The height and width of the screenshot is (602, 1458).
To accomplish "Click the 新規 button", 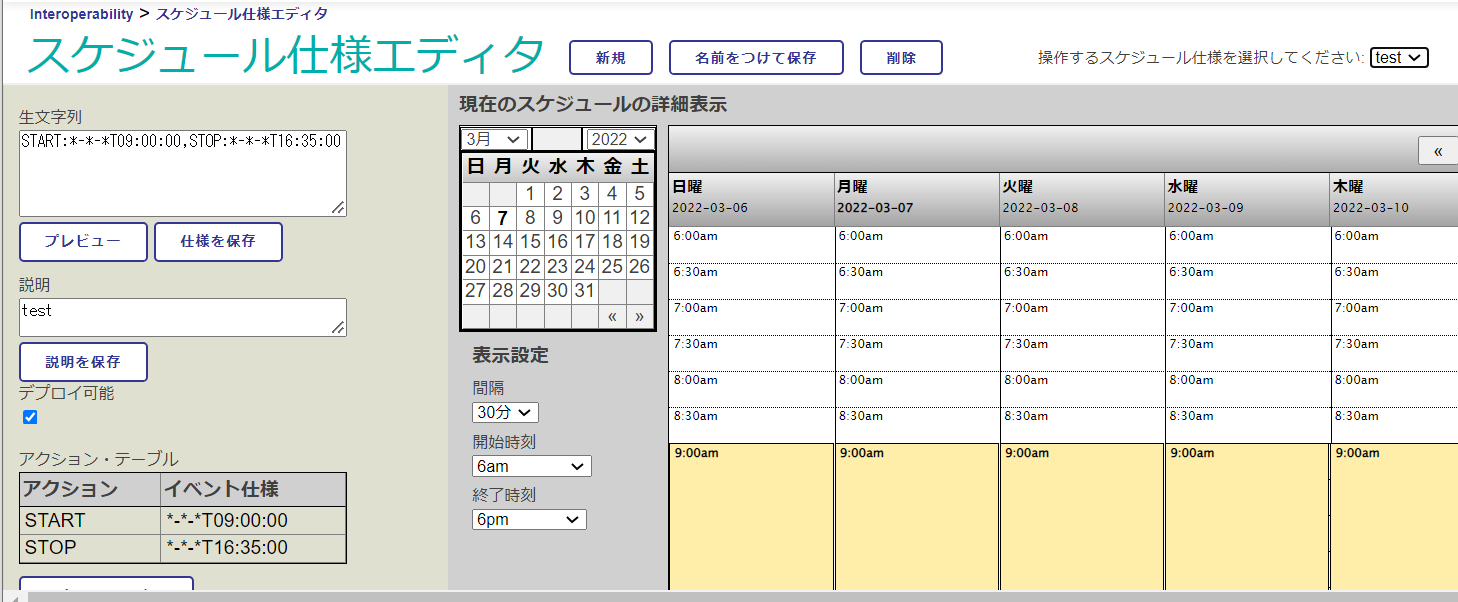I will pyautogui.click(x=610, y=58).
